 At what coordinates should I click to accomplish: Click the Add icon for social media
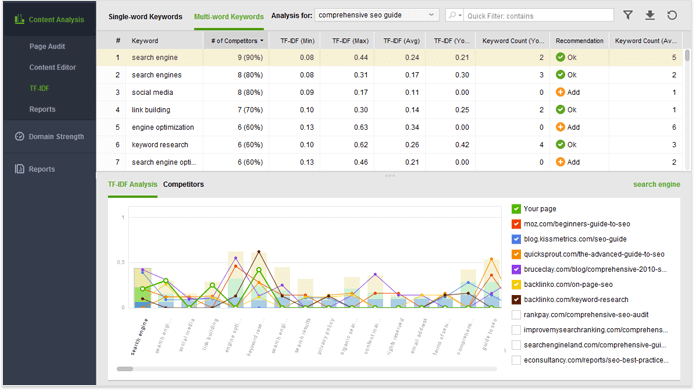[x=560, y=92]
